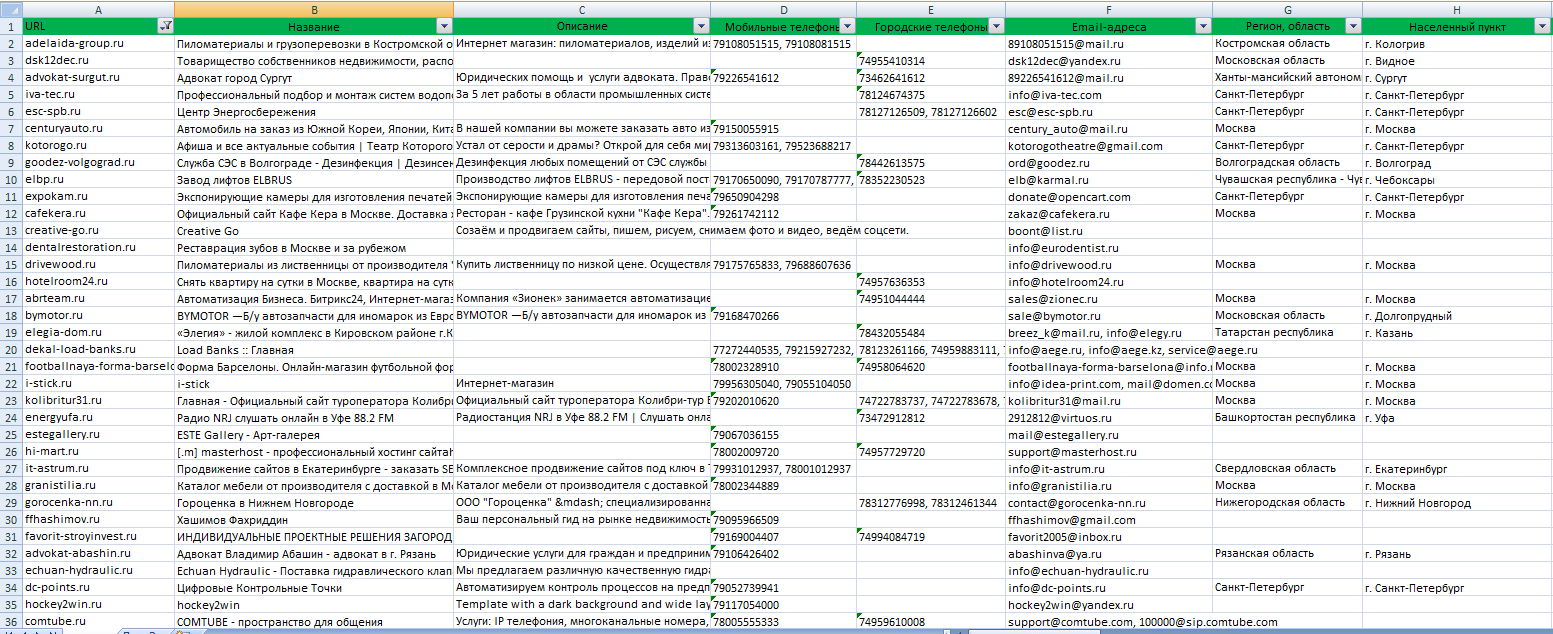Click the Creative Go name cell

pos(313,231)
